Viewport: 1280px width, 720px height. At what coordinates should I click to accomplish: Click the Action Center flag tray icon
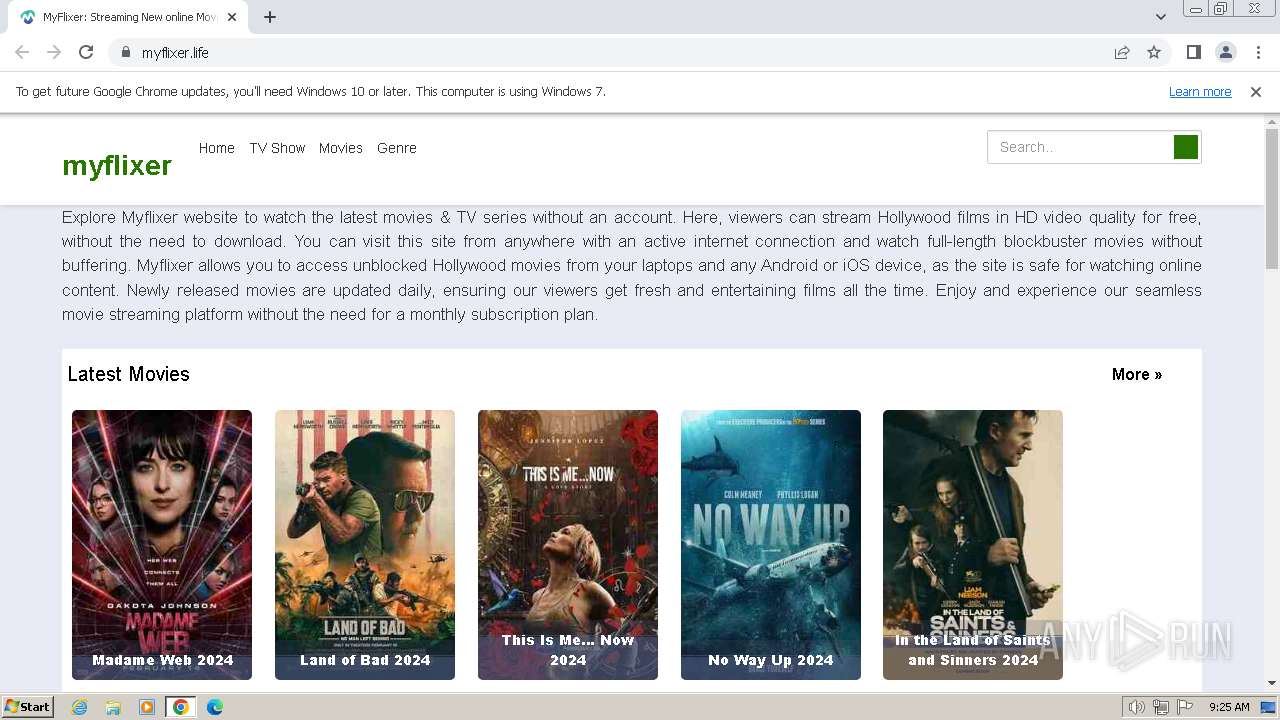pyautogui.click(x=1185, y=707)
